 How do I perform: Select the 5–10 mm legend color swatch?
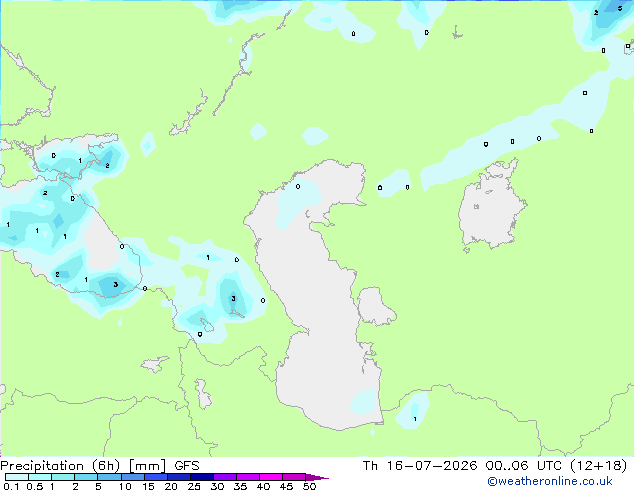[110, 477]
